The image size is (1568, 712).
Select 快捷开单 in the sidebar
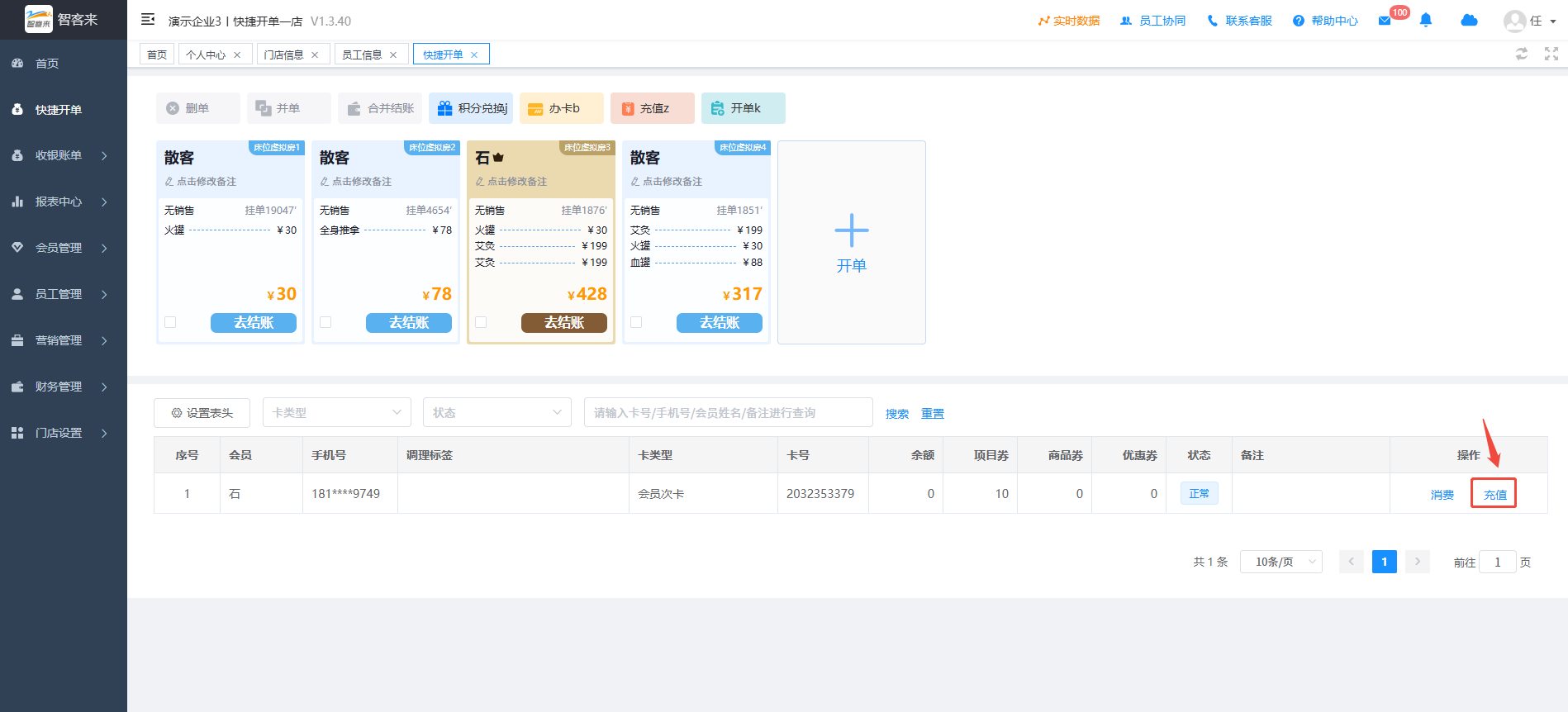tap(64, 109)
